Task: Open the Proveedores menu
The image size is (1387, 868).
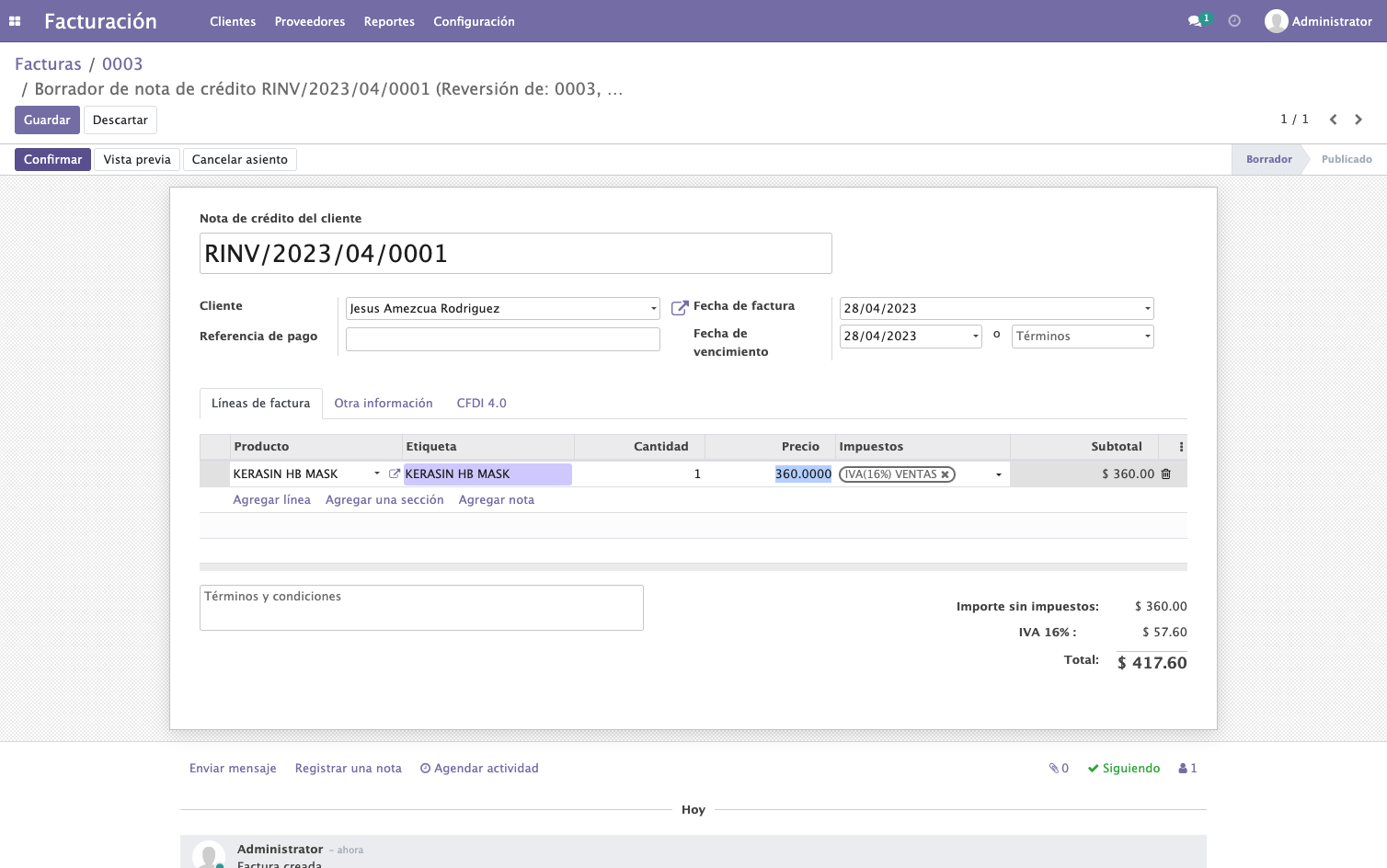Action: pyautogui.click(x=310, y=21)
